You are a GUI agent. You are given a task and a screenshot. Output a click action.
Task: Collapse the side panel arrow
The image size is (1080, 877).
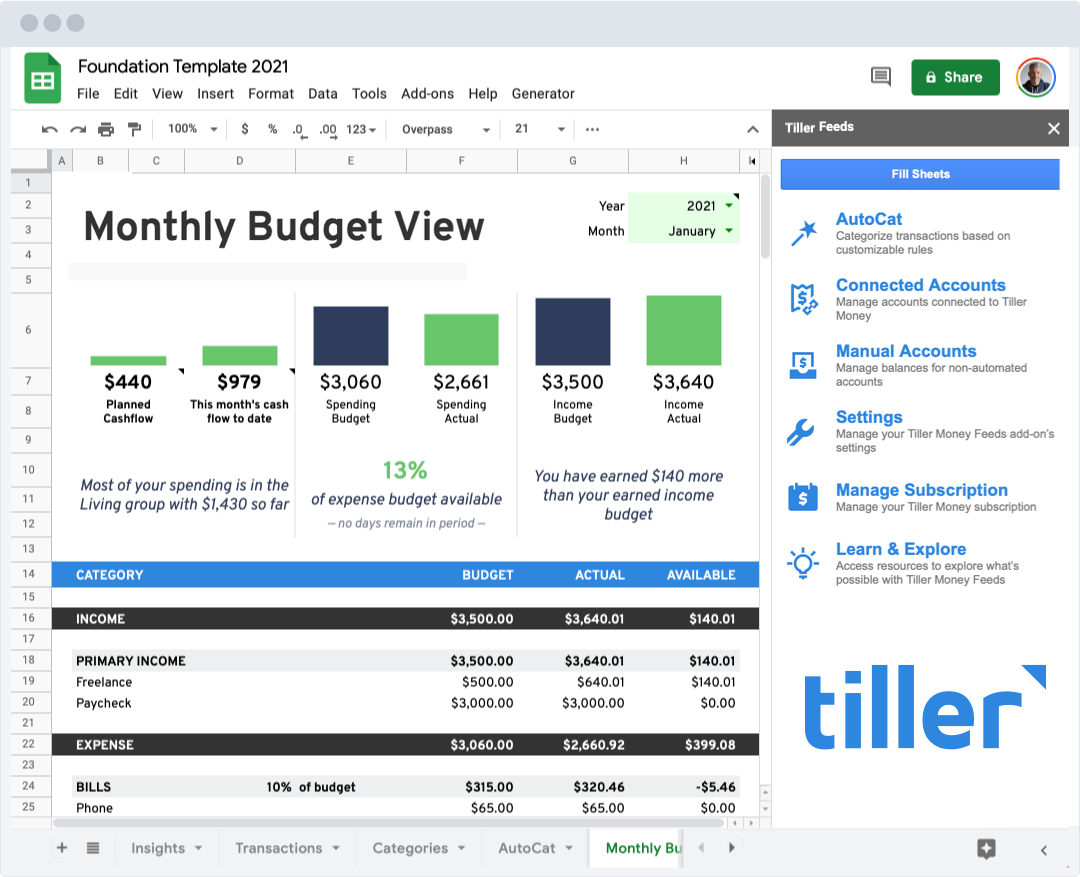1043,850
